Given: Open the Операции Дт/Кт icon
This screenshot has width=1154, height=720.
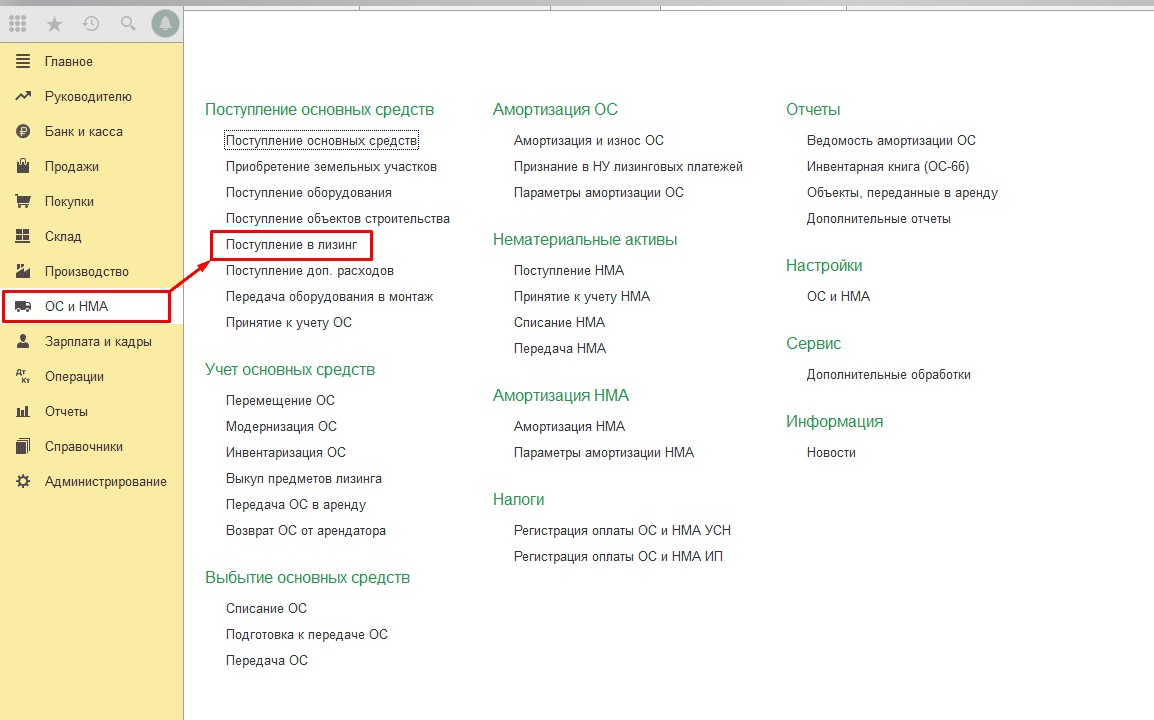Looking at the screenshot, I should (22, 376).
